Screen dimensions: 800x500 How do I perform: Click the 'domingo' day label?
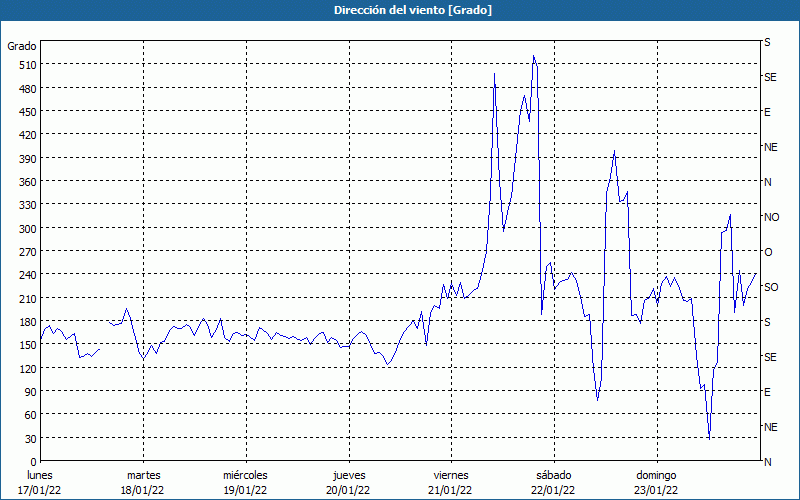(x=656, y=475)
